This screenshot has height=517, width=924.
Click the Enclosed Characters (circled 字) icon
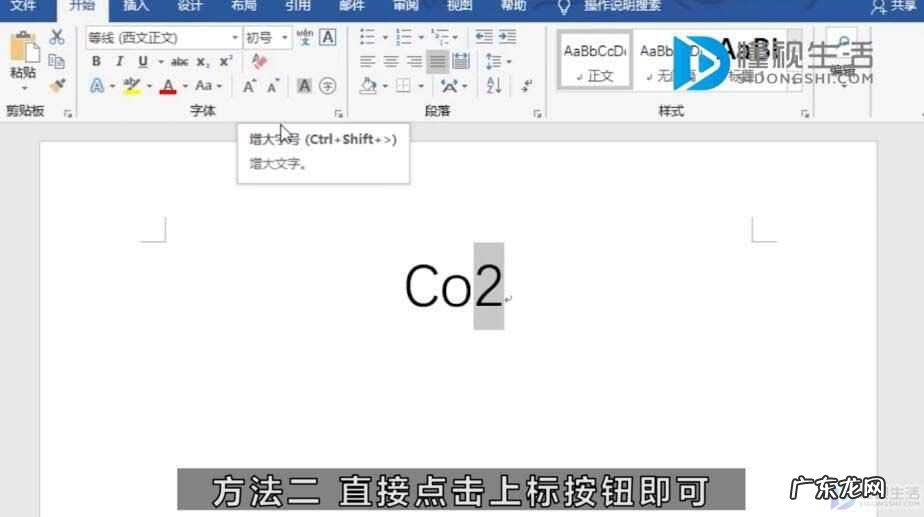(328, 86)
